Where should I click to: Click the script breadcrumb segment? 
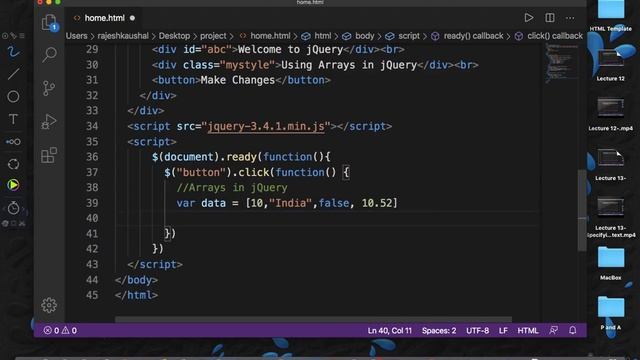point(402,36)
